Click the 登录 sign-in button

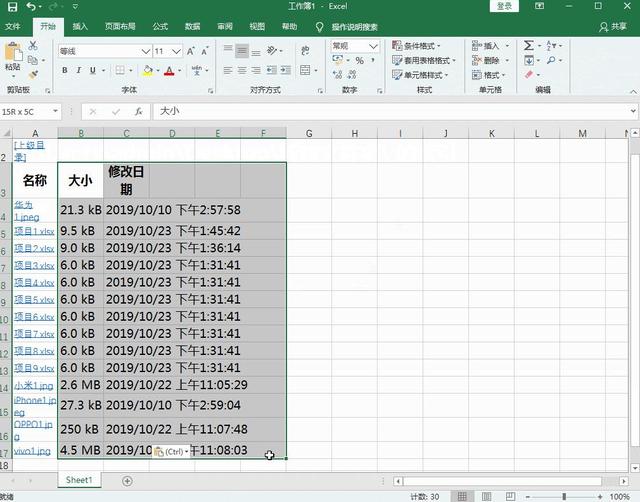pyautogui.click(x=505, y=6)
